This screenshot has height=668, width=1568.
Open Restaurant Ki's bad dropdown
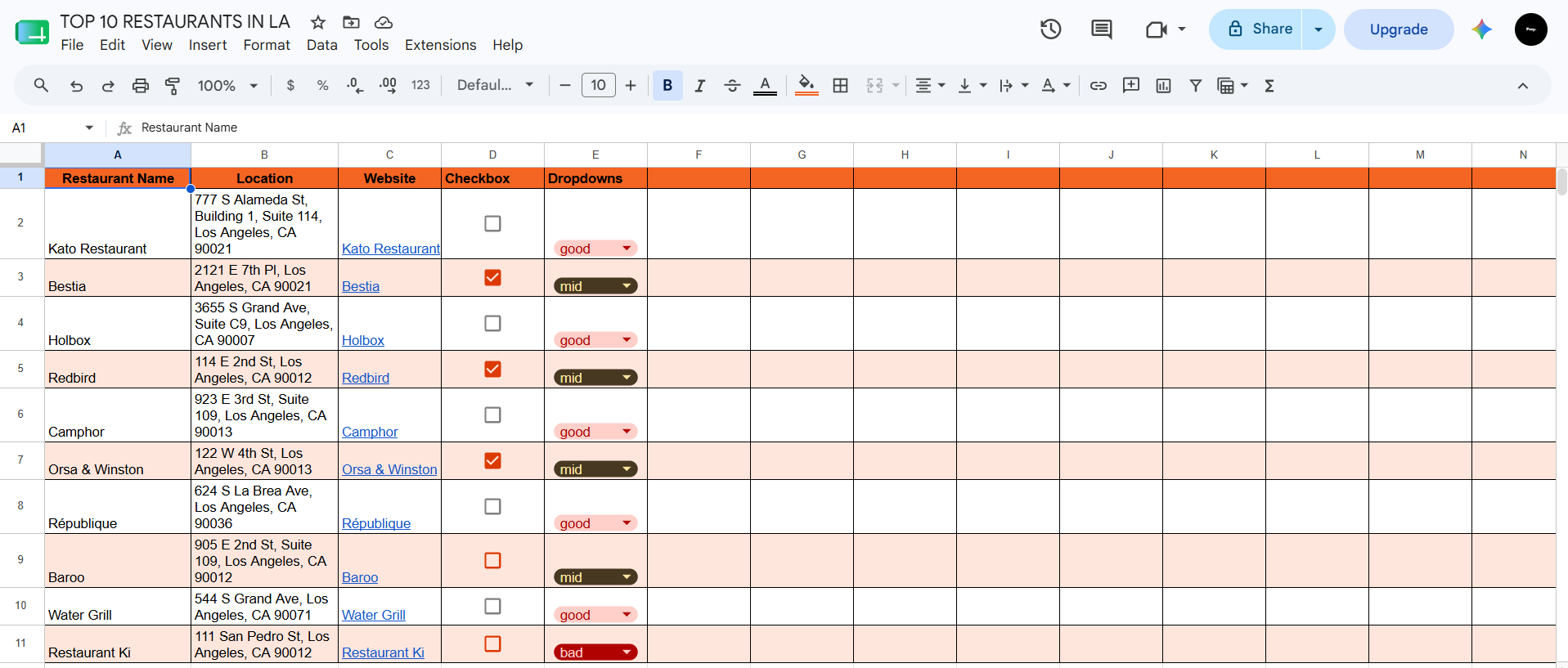[x=595, y=652]
